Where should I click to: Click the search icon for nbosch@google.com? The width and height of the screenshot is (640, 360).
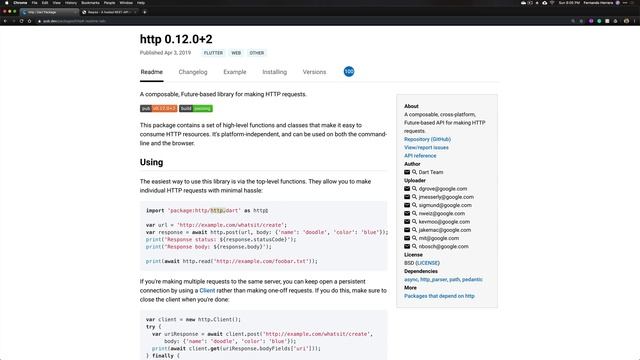414,246
